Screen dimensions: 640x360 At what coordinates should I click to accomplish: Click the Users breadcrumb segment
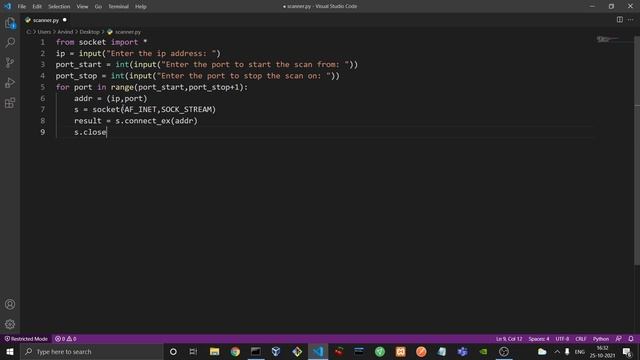coord(44,32)
